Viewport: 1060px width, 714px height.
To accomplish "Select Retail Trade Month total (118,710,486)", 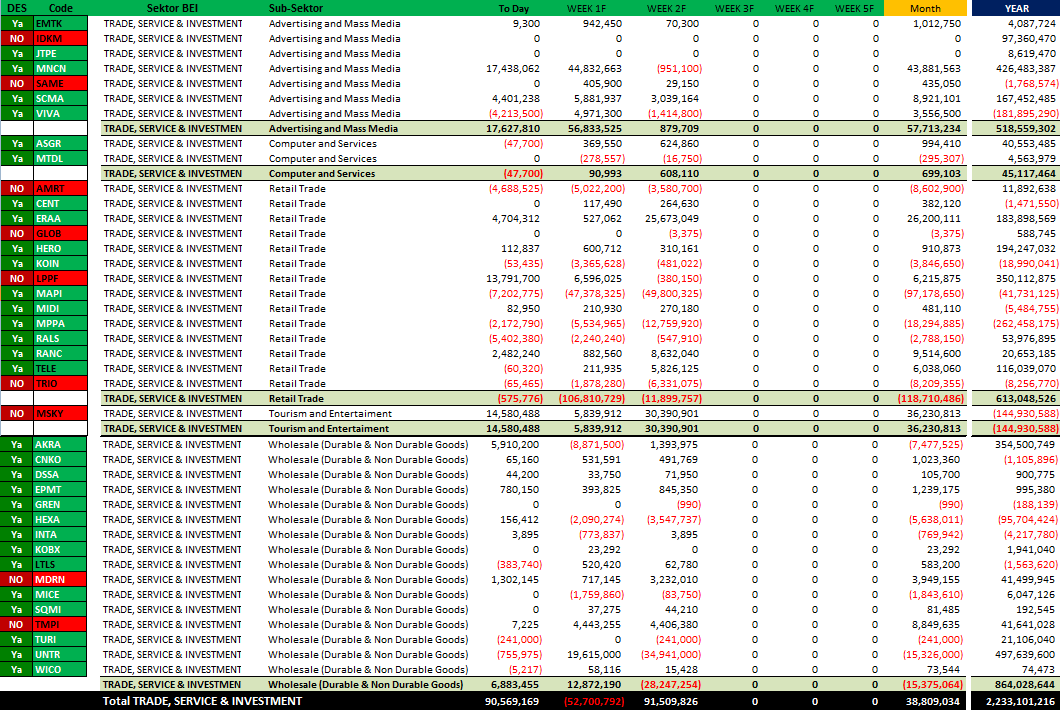I will [x=930, y=398].
